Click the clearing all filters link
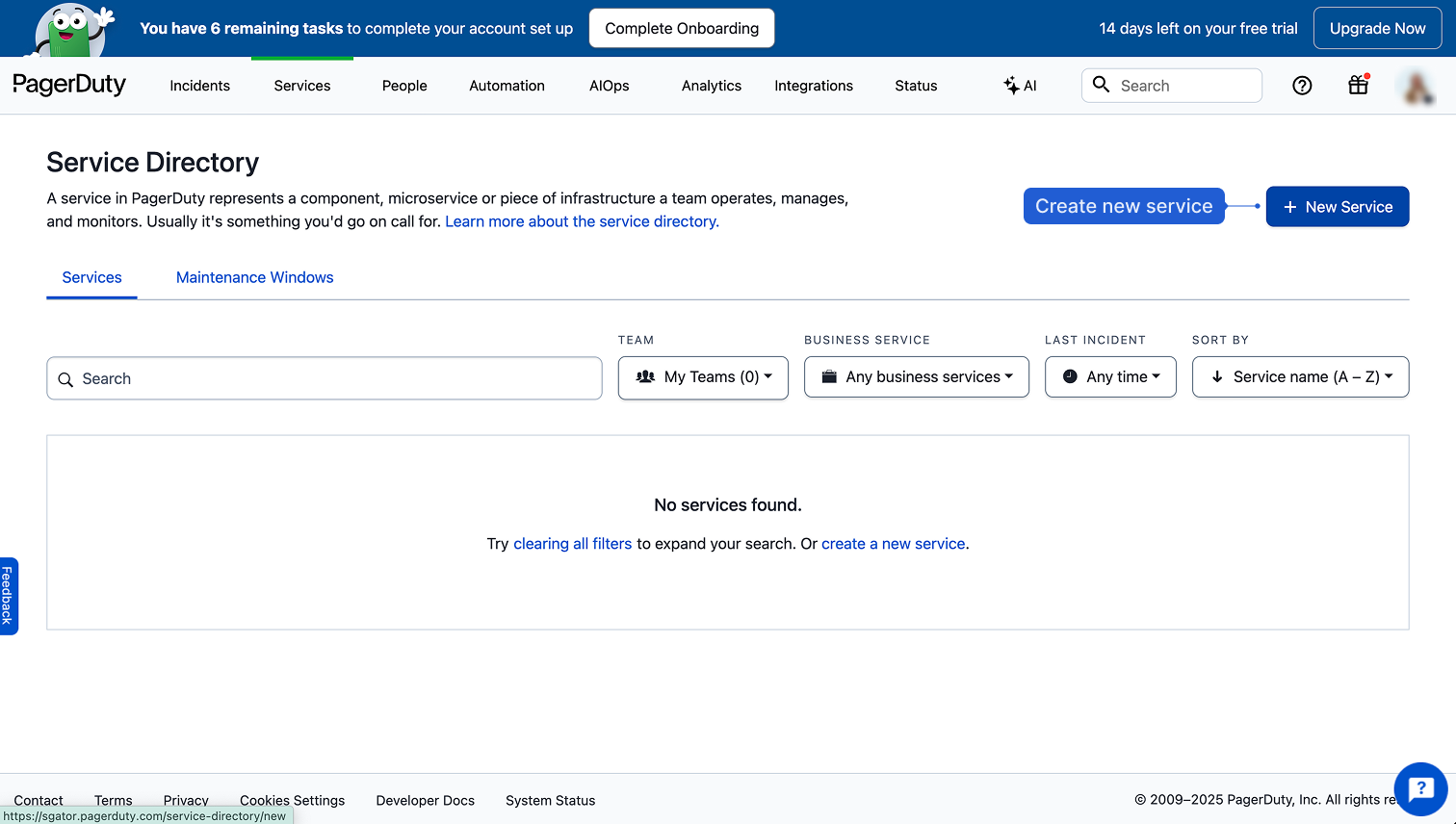 pyautogui.click(x=573, y=544)
